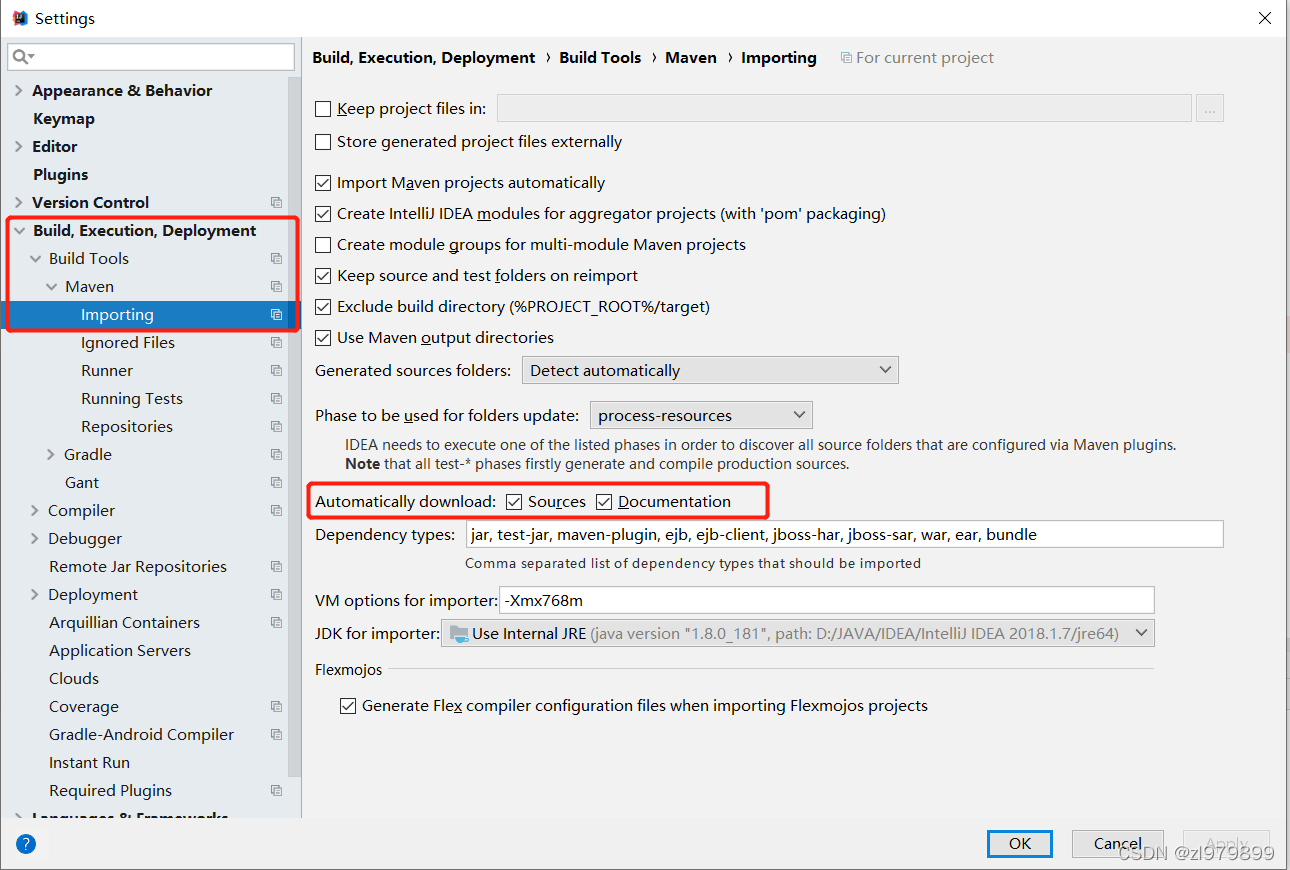This screenshot has height=870, width=1290.
Task: Click the settings tree vertical scrollbar
Action: point(295,427)
